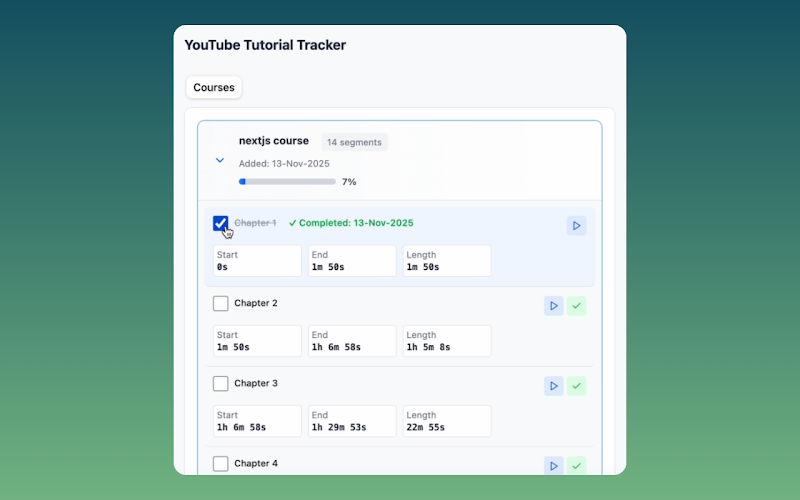Click Chapter 1 End field 1m 50s
Image resolution: width=800 pixels, height=500 pixels.
(352, 261)
